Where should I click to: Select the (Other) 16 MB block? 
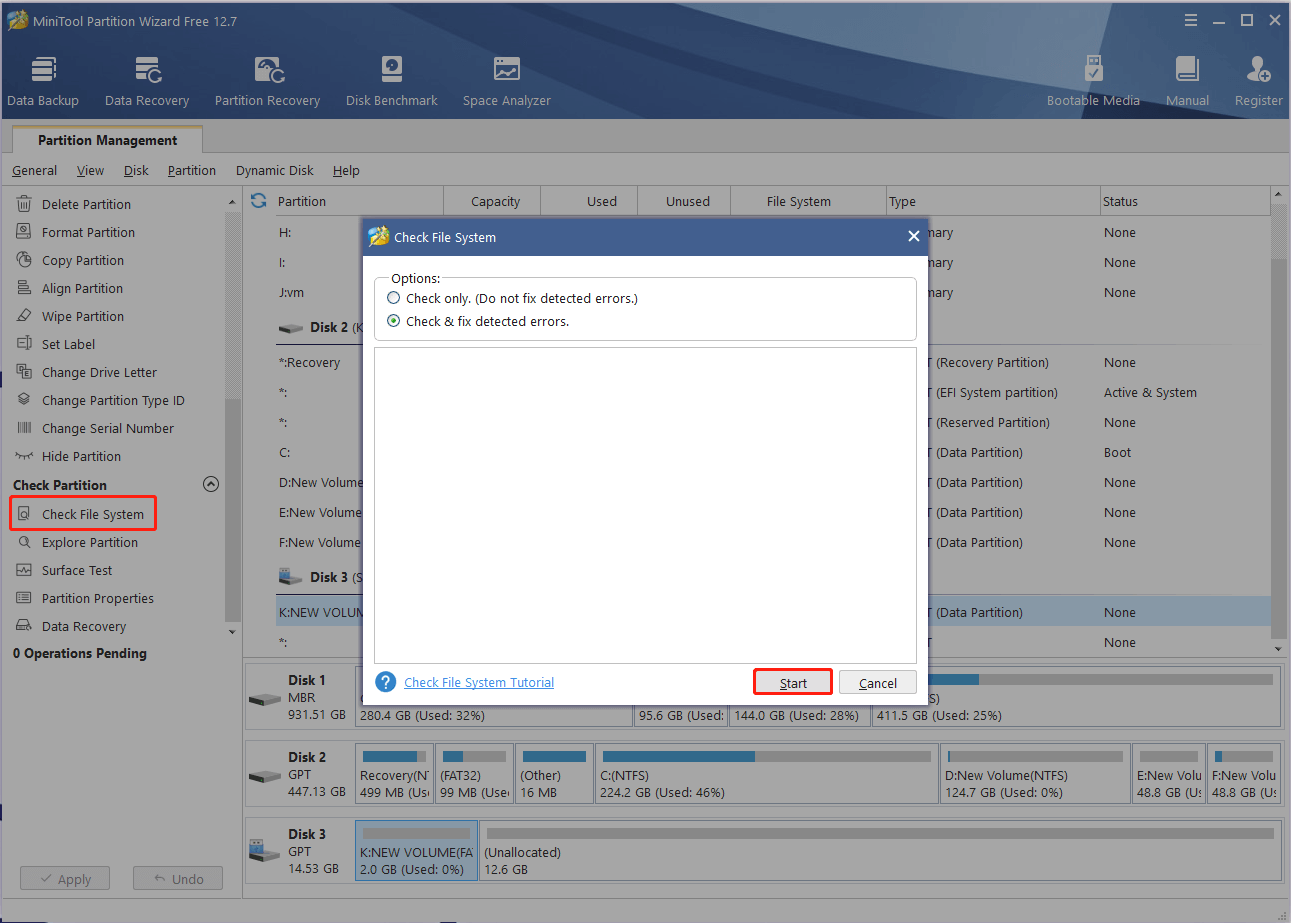pyautogui.click(x=555, y=773)
